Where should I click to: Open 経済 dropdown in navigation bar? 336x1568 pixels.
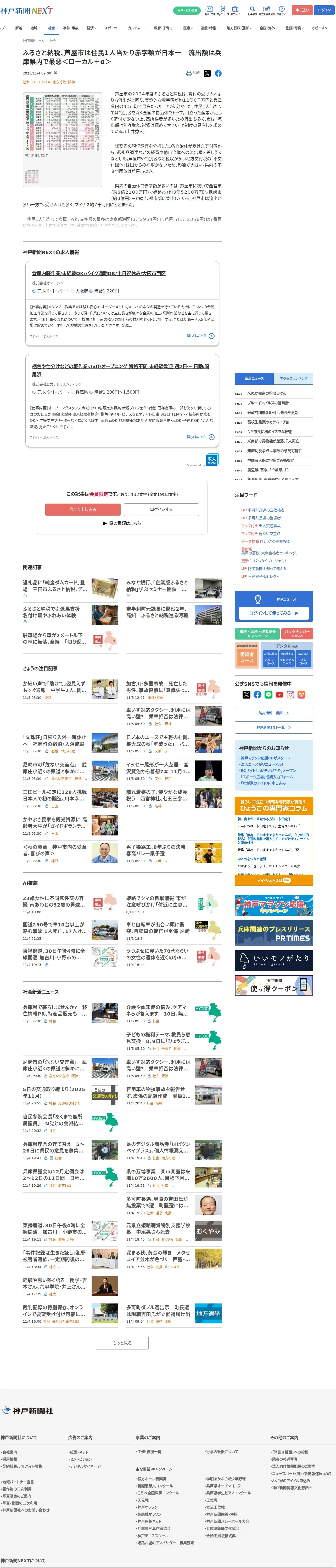[x=92, y=28]
